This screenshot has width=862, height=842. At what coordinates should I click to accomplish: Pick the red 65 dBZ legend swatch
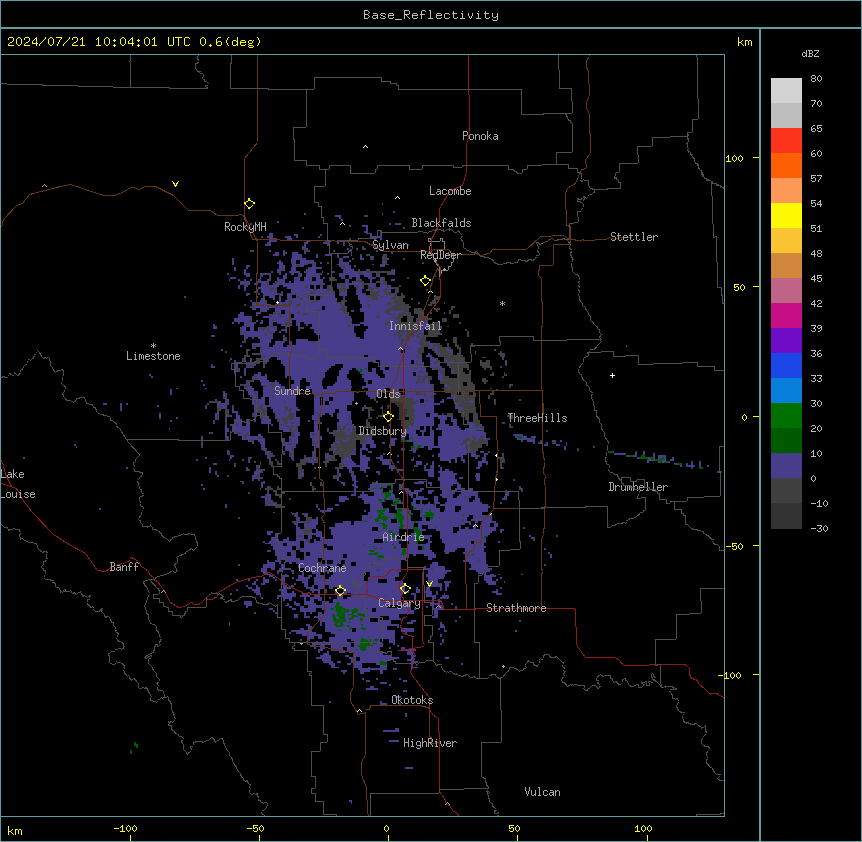(786, 140)
